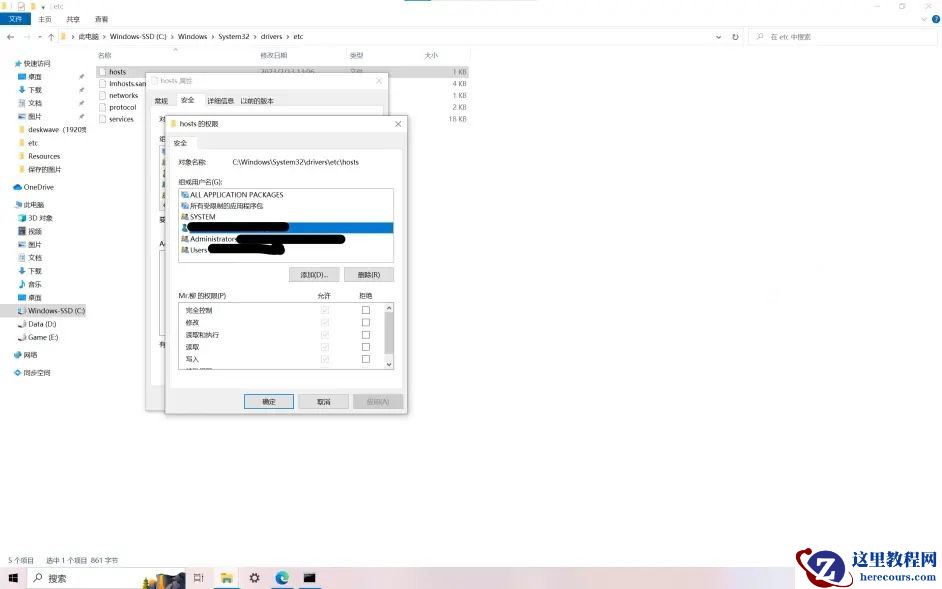Click the lmhosts.sam file icon

[x=102, y=84]
